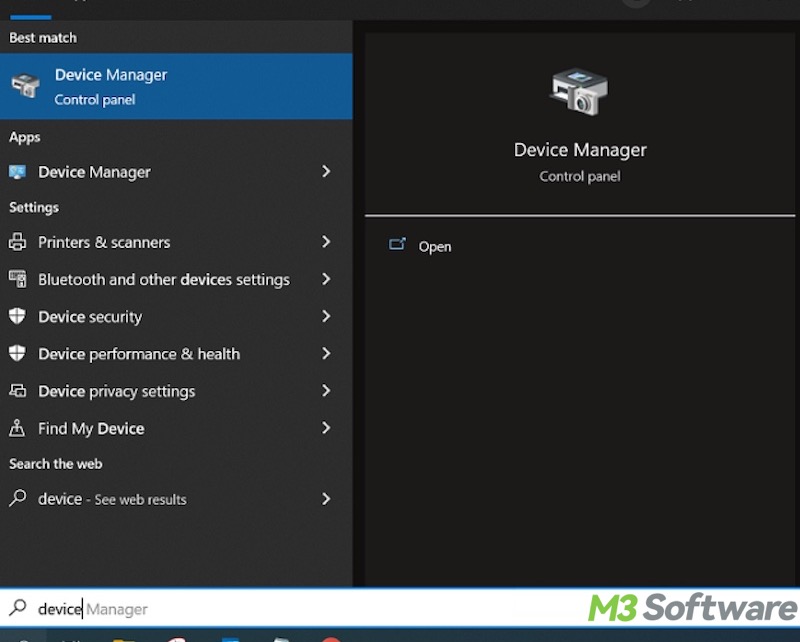Click the Find My Device icon
This screenshot has height=642, width=800.
tap(19, 428)
